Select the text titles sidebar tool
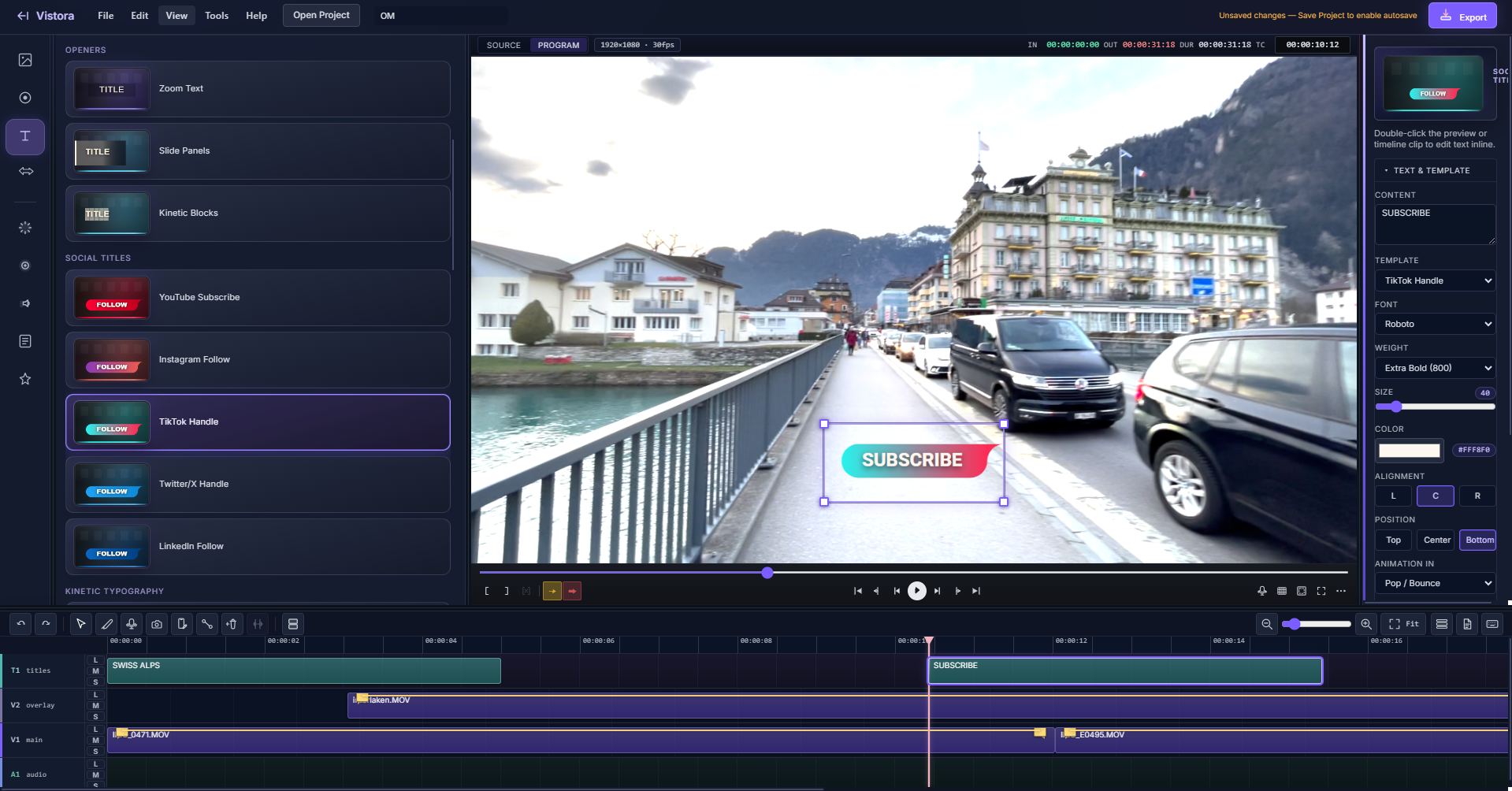Image resolution: width=1512 pixels, height=791 pixels. coord(25,136)
